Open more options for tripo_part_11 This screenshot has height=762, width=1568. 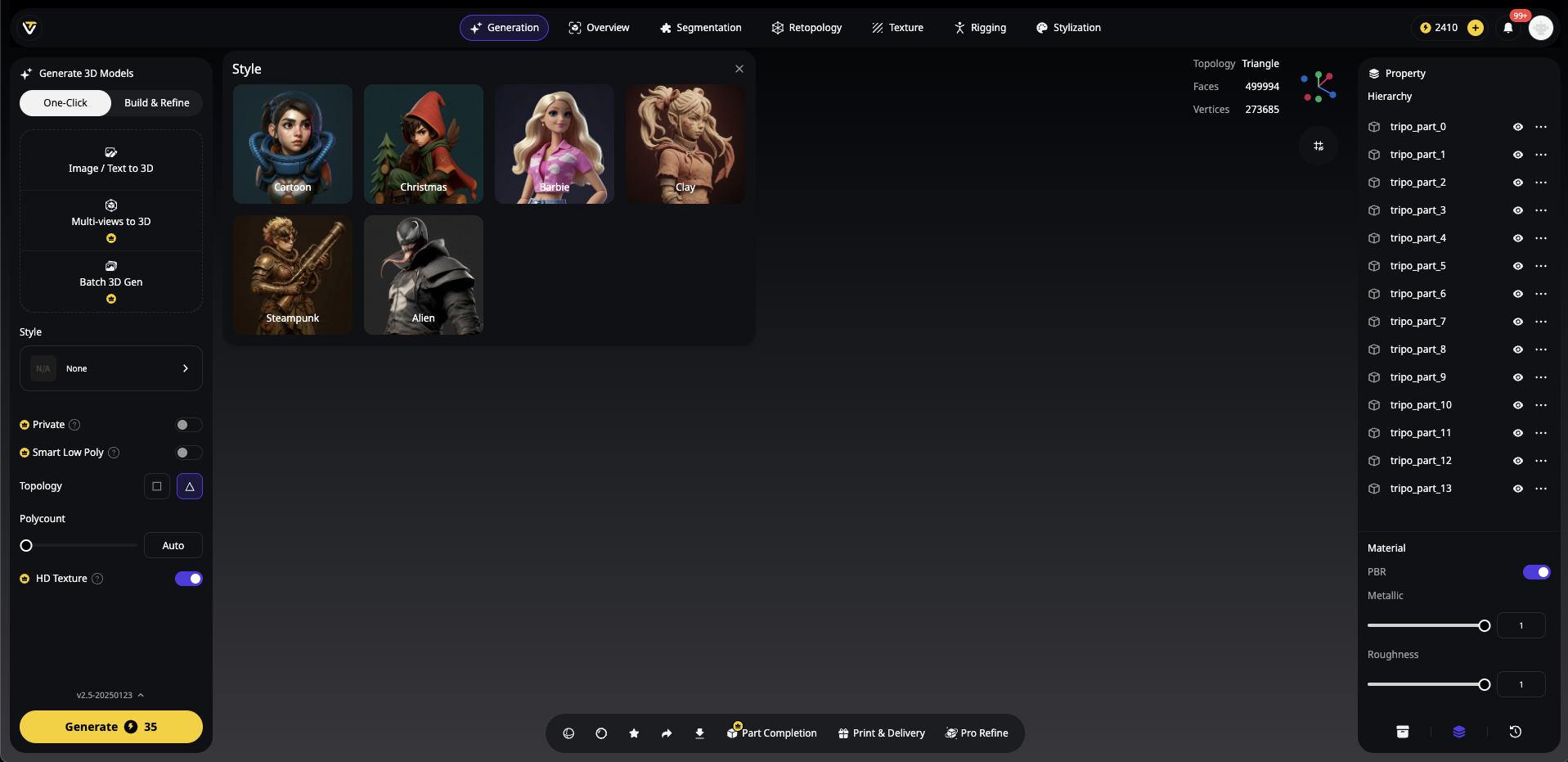(1541, 433)
